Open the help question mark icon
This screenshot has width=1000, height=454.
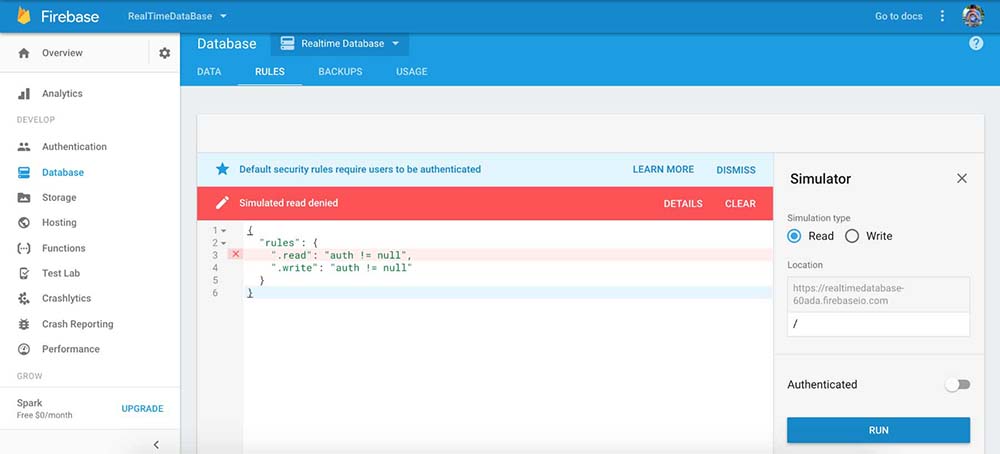coord(976,44)
